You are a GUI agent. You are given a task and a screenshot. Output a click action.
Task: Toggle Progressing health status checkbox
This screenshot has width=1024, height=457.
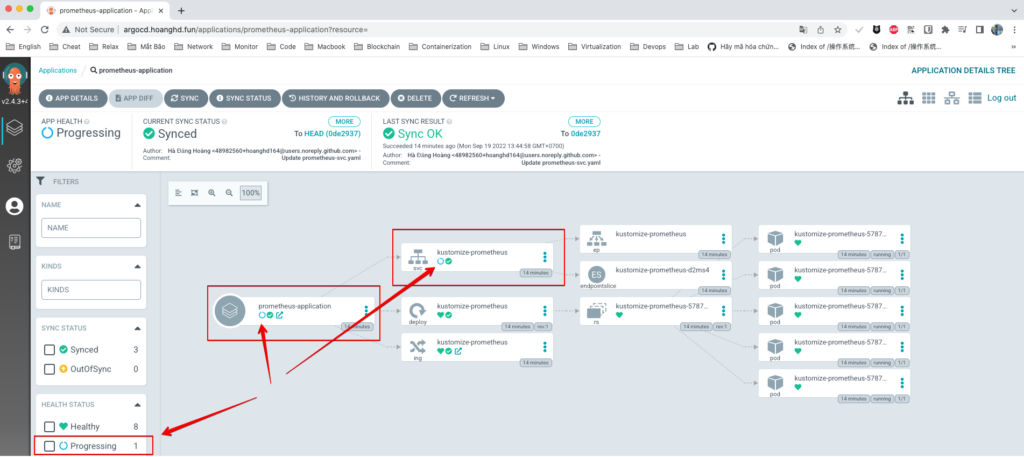click(x=50, y=446)
